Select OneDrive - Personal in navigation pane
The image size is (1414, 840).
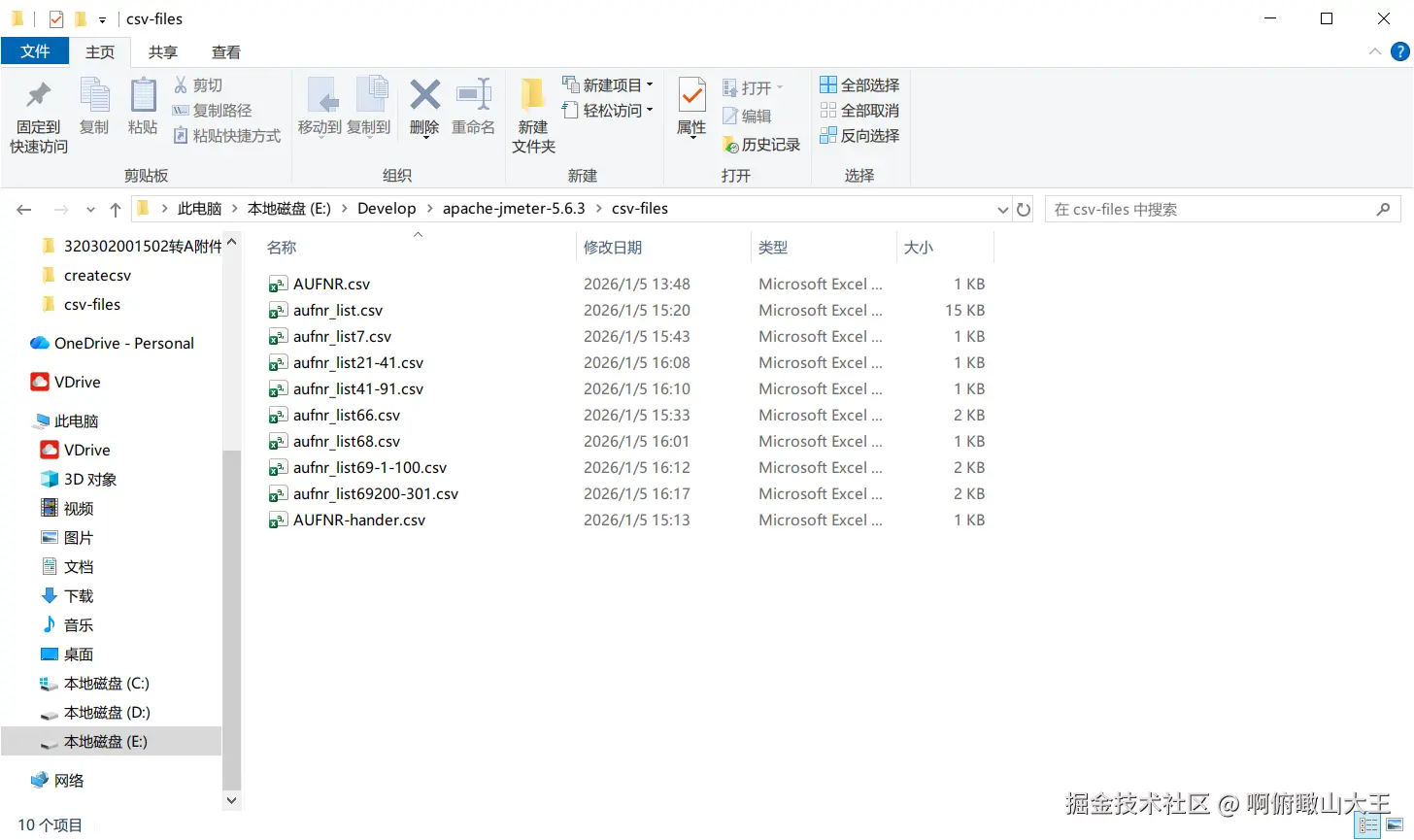113,344
